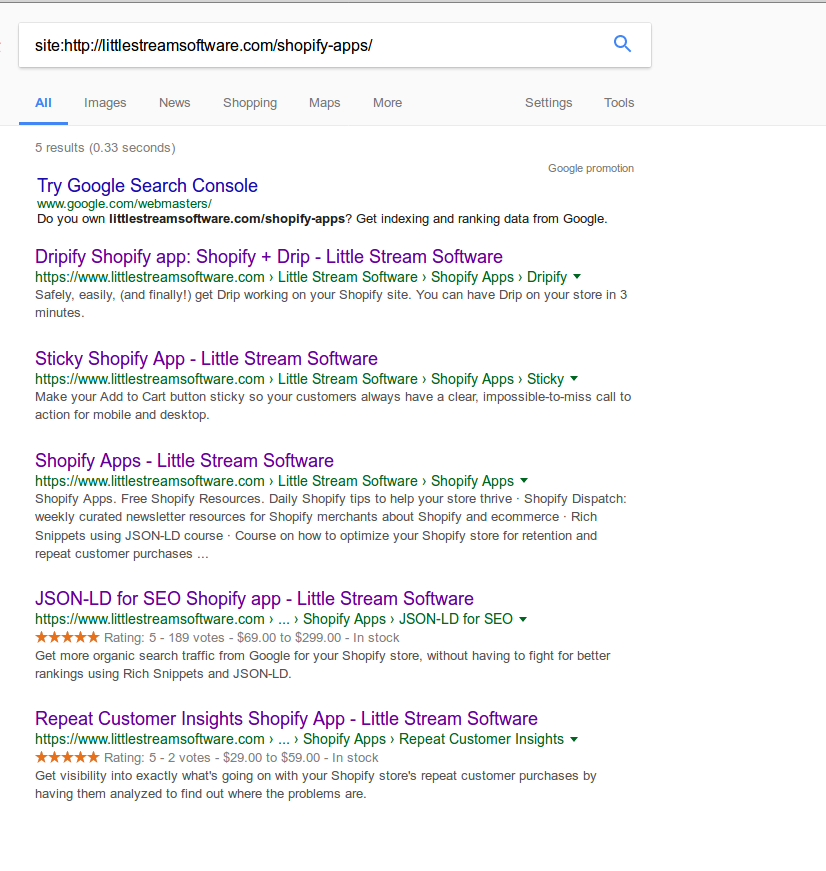Viewport: 826px width, 871px height.
Task: Click the '$69.00 to $299.00 - In stock' text
Action: tap(318, 638)
